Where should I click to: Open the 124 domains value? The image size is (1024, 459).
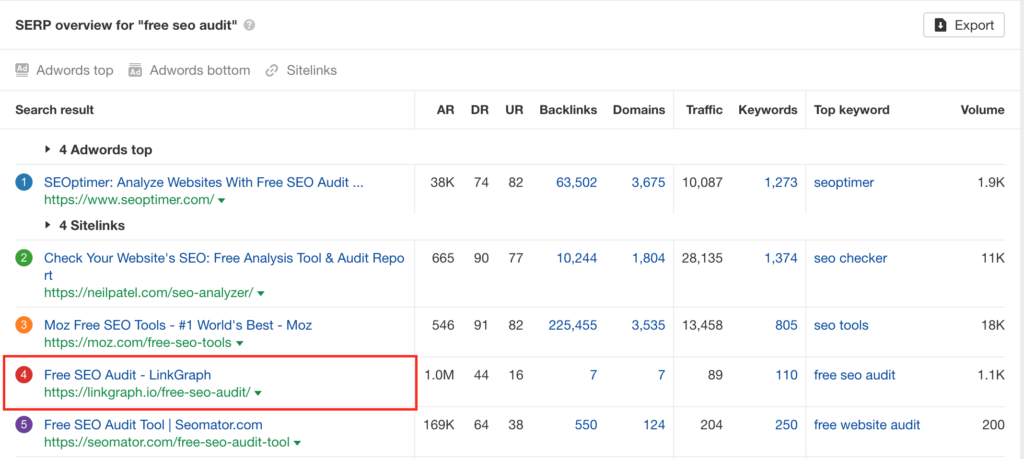(x=654, y=425)
